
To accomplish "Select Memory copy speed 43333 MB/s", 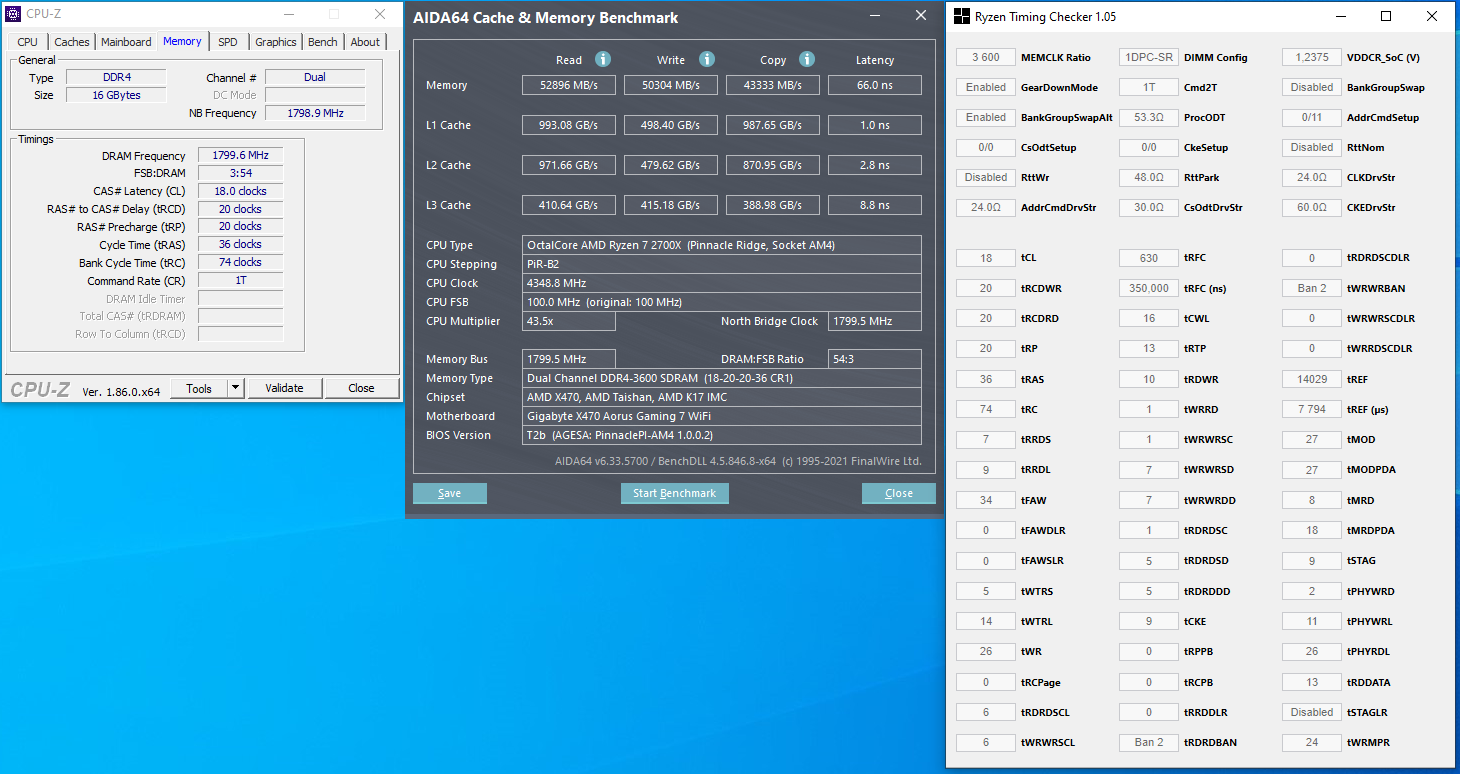I will coord(773,85).
